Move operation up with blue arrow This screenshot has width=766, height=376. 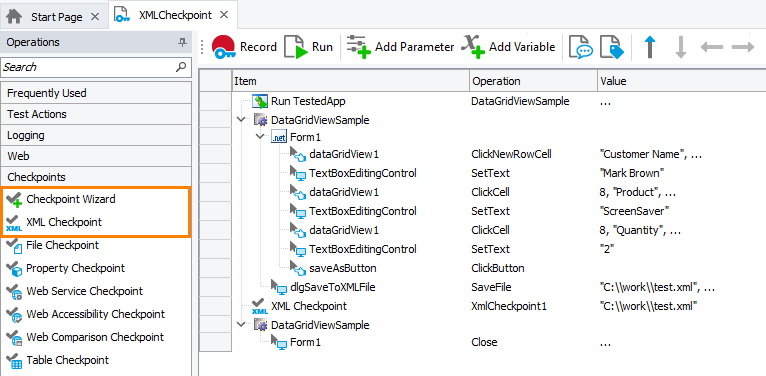coord(649,47)
